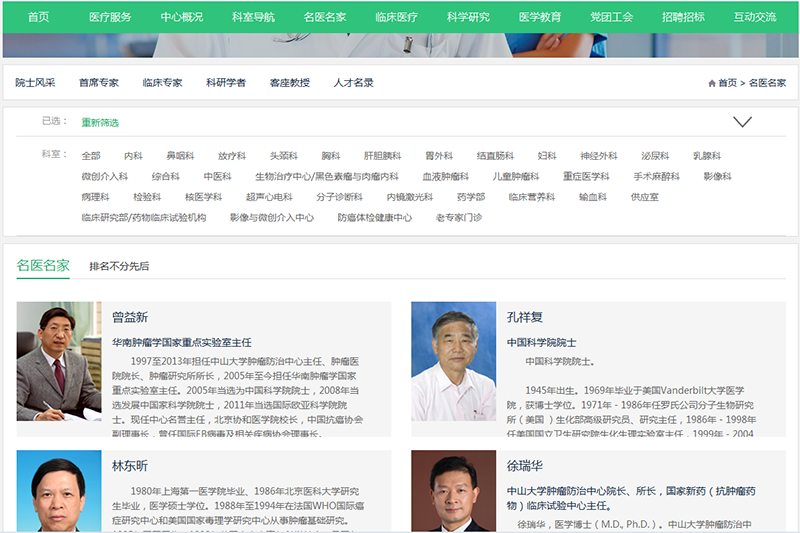Viewport: 800px width, 533px height.
Task: Filter by 药学部 department
Action: tap(471, 197)
